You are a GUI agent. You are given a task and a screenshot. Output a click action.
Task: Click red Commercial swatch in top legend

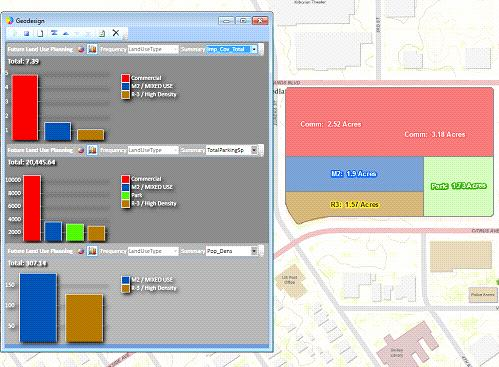click(126, 78)
